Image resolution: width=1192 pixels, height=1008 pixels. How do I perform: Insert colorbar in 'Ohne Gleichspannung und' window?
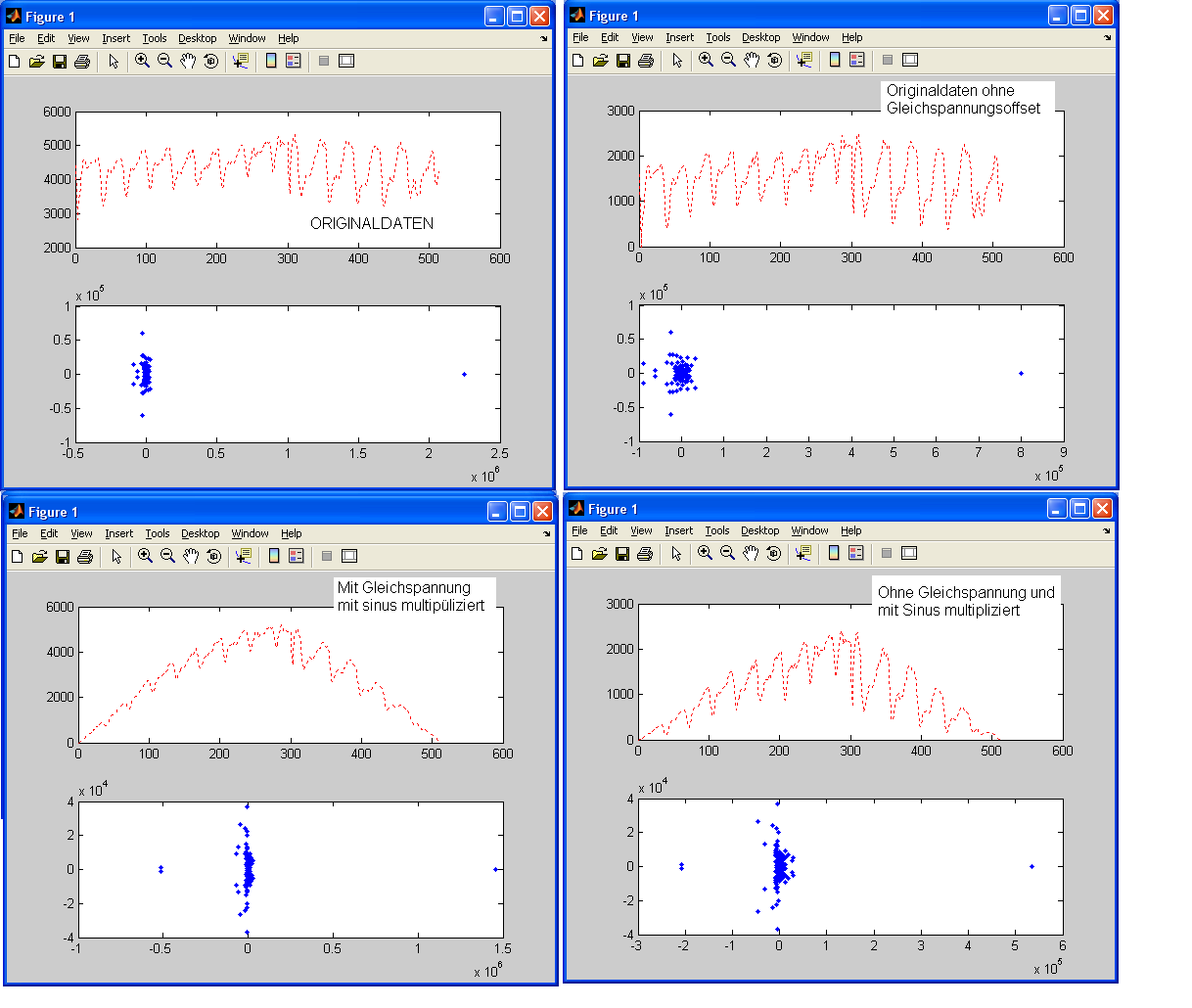click(x=834, y=553)
